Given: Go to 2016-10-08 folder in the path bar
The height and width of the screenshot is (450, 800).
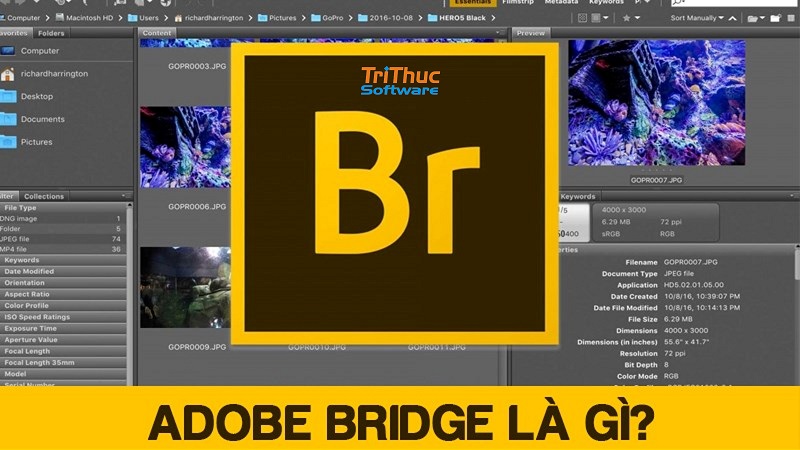Looking at the screenshot, I should coord(385,18).
